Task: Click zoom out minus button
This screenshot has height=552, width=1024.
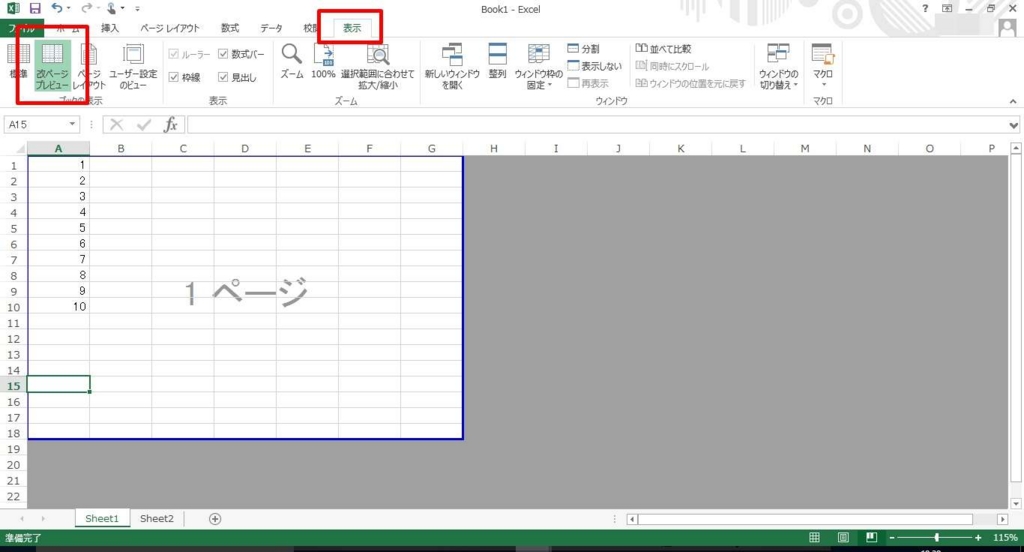Action: (891, 538)
